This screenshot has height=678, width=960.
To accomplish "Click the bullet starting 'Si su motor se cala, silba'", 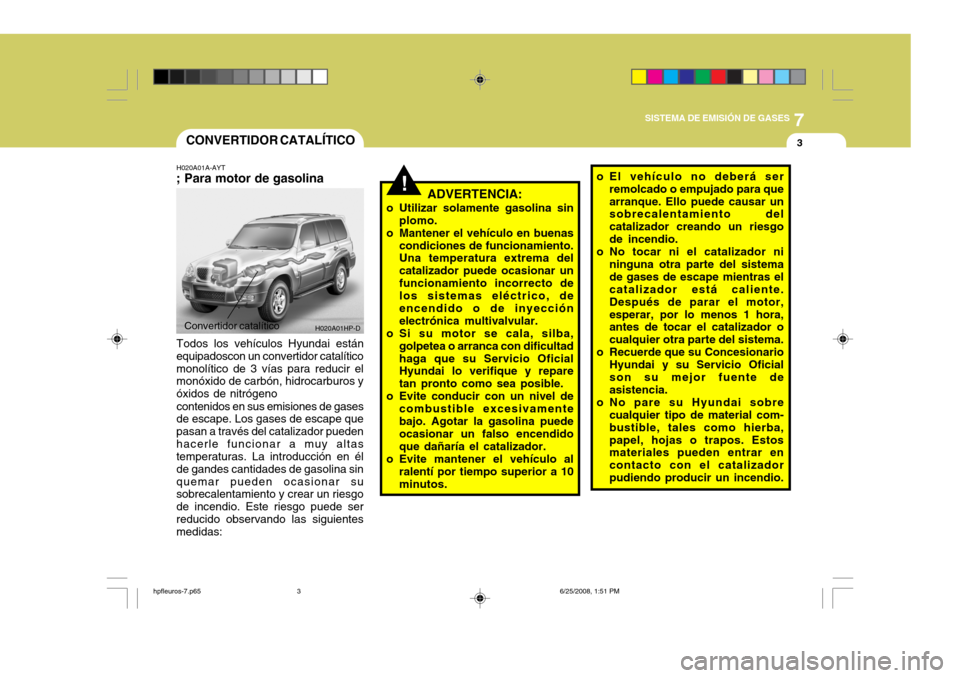I will [x=480, y=358].
